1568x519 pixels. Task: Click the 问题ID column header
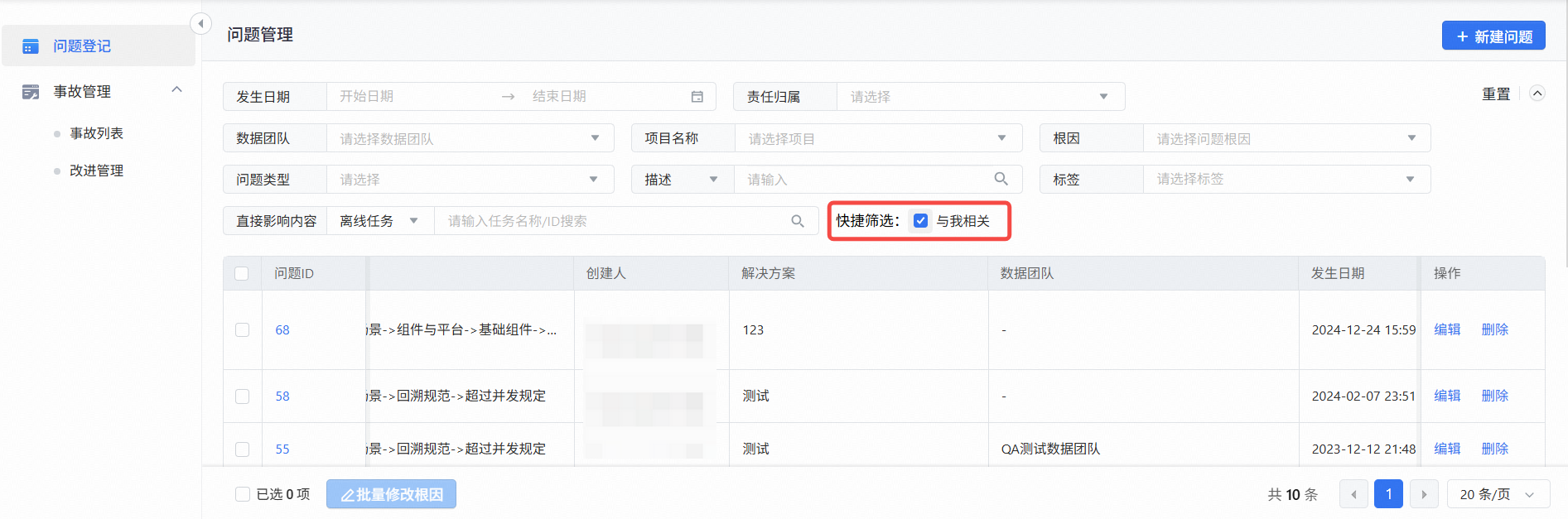(294, 273)
